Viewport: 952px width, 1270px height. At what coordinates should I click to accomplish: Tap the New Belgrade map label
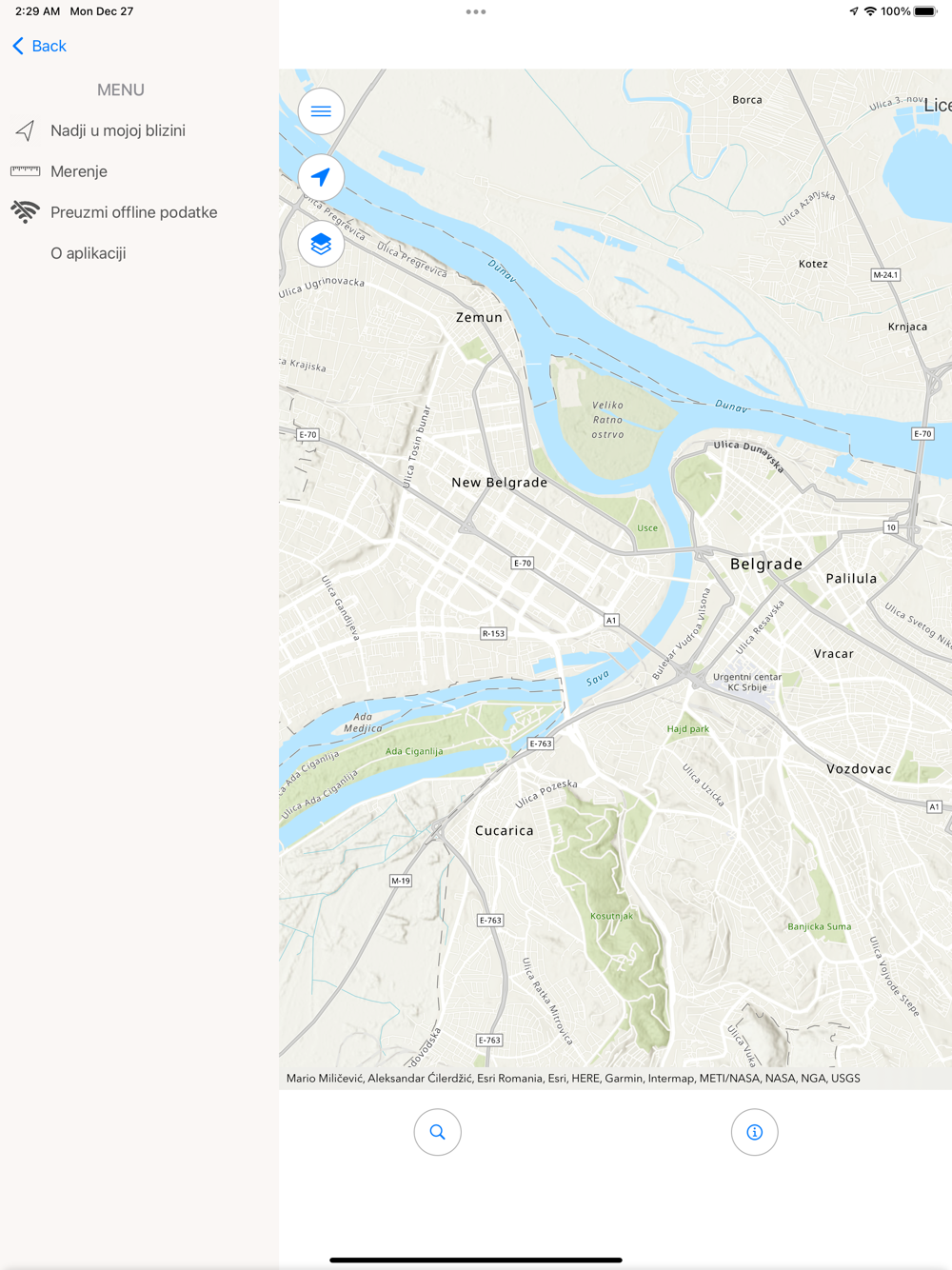500,483
